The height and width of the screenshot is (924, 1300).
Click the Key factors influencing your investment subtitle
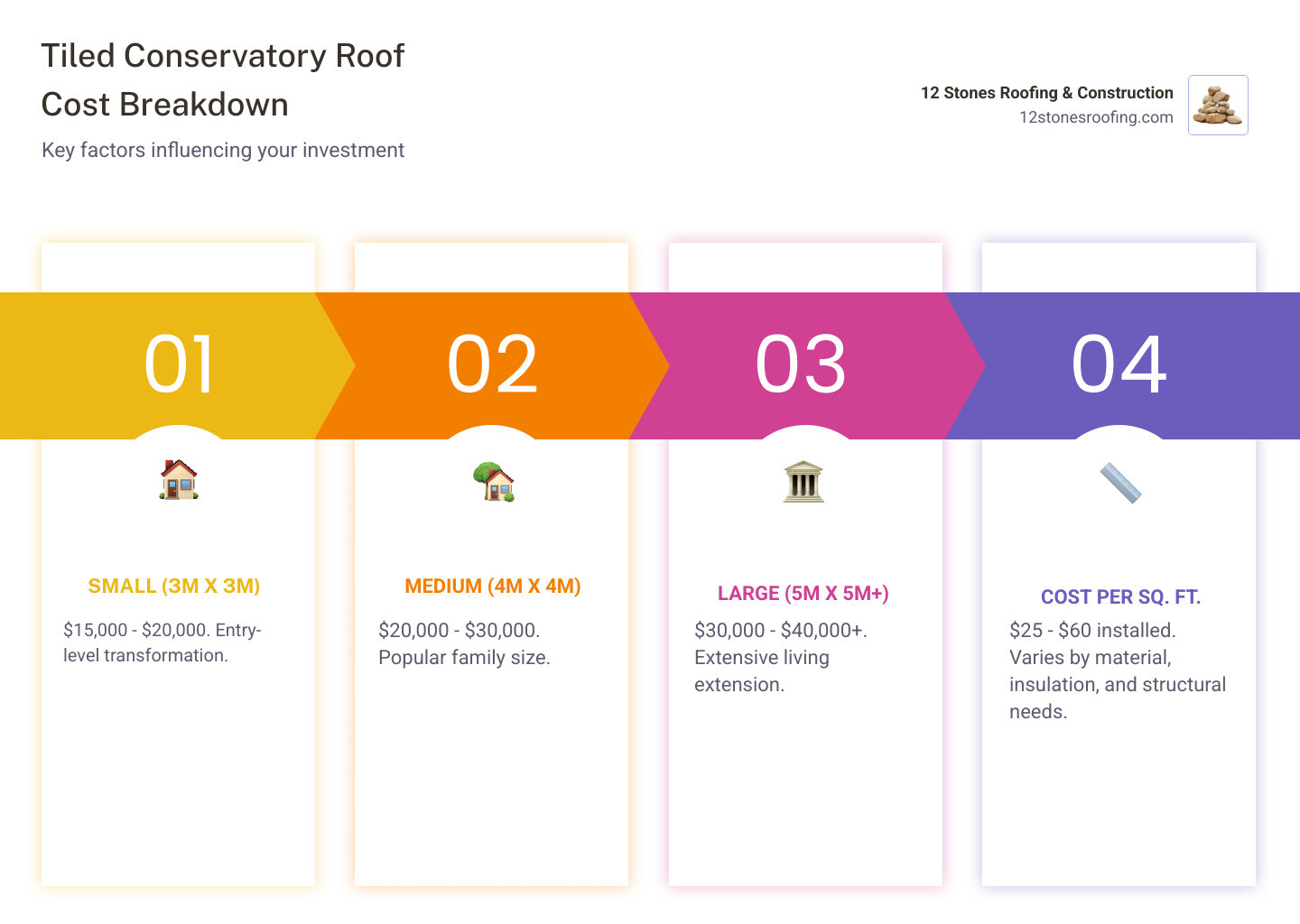click(x=223, y=150)
